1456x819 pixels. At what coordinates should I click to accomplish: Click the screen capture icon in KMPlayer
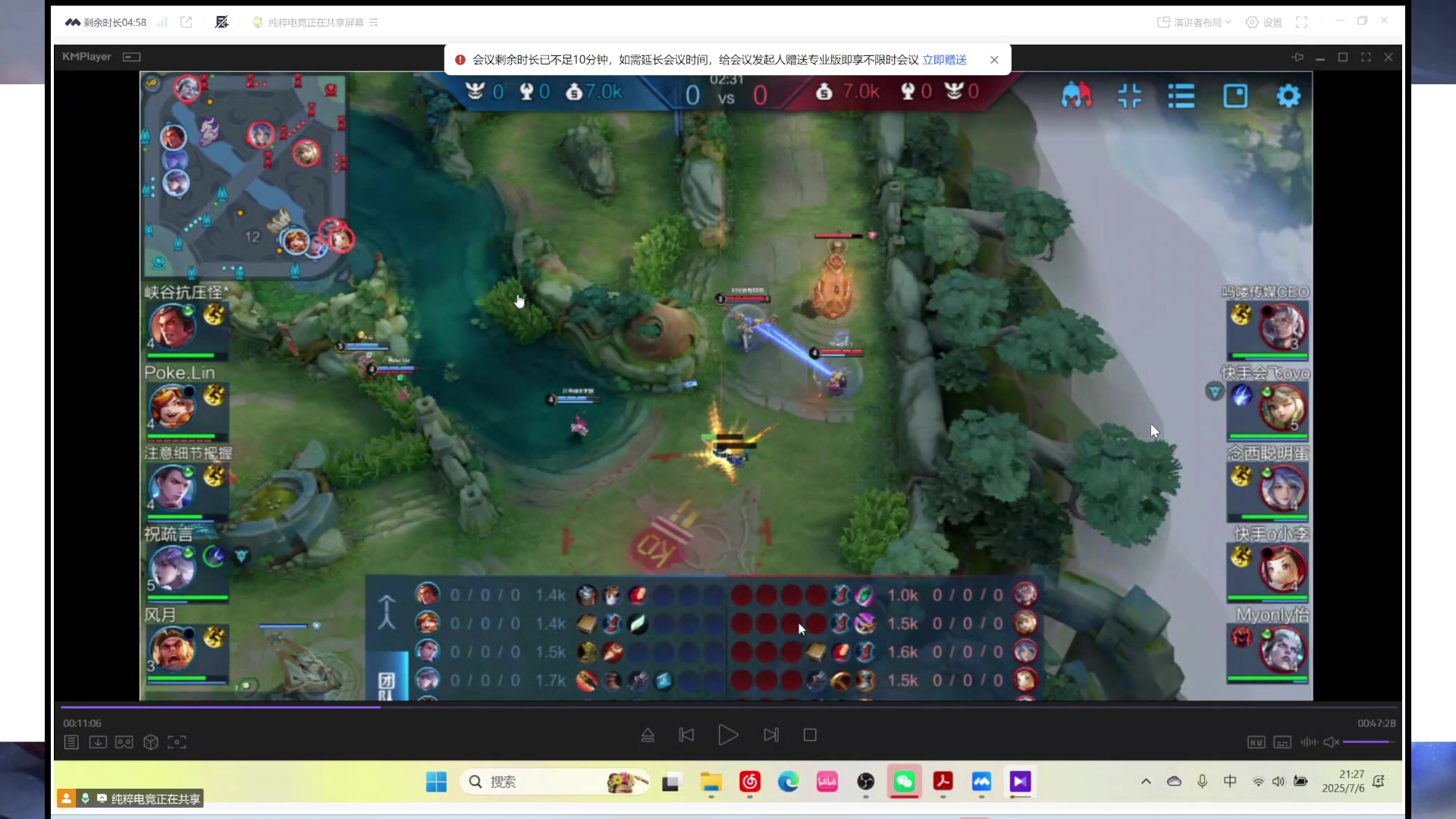point(177,742)
